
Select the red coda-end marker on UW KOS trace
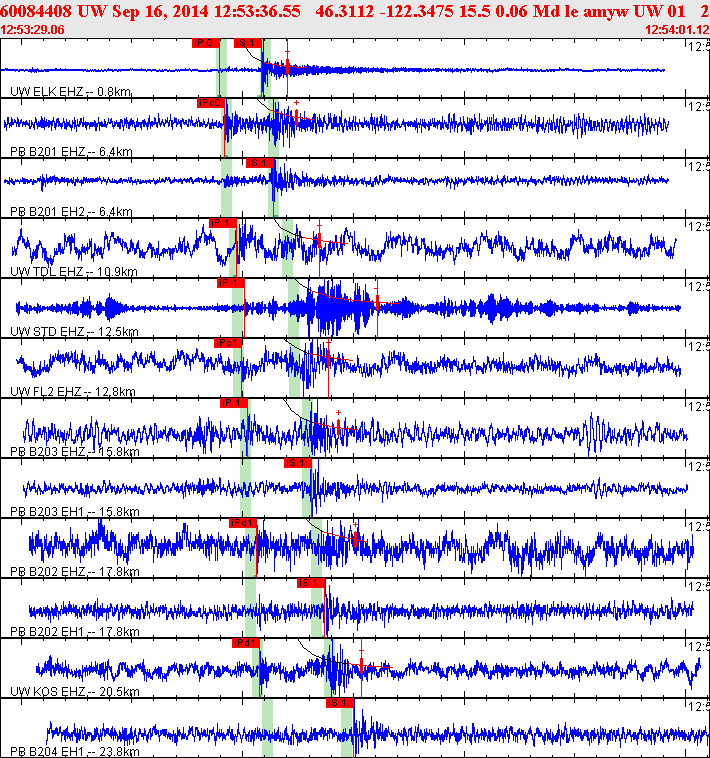click(362, 667)
